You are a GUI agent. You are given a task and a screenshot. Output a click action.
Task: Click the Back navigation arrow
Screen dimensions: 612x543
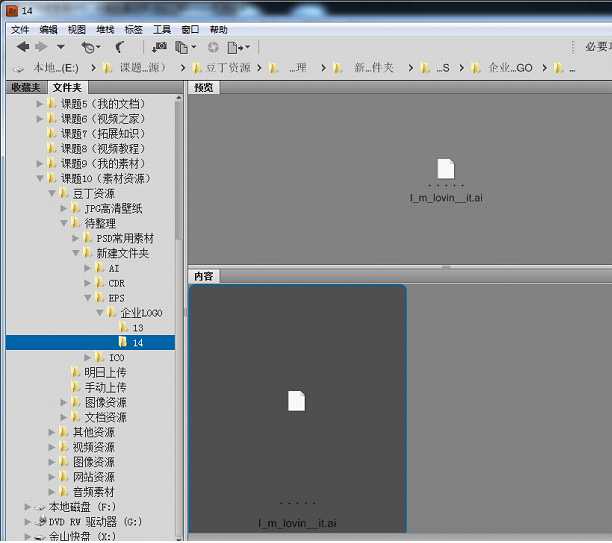(23, 47)
